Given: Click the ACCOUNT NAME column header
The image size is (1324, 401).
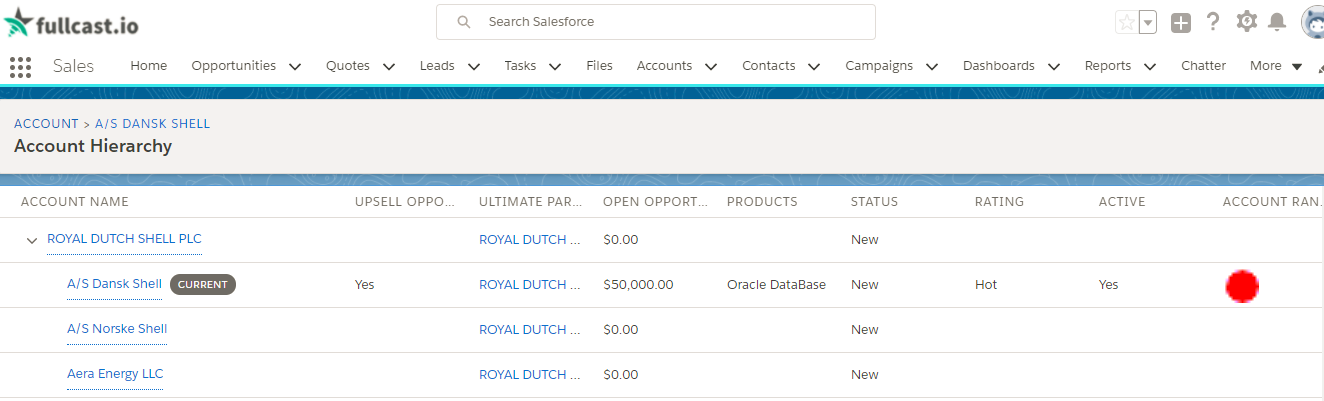Looking at the screenshot, I should (75, 202).
